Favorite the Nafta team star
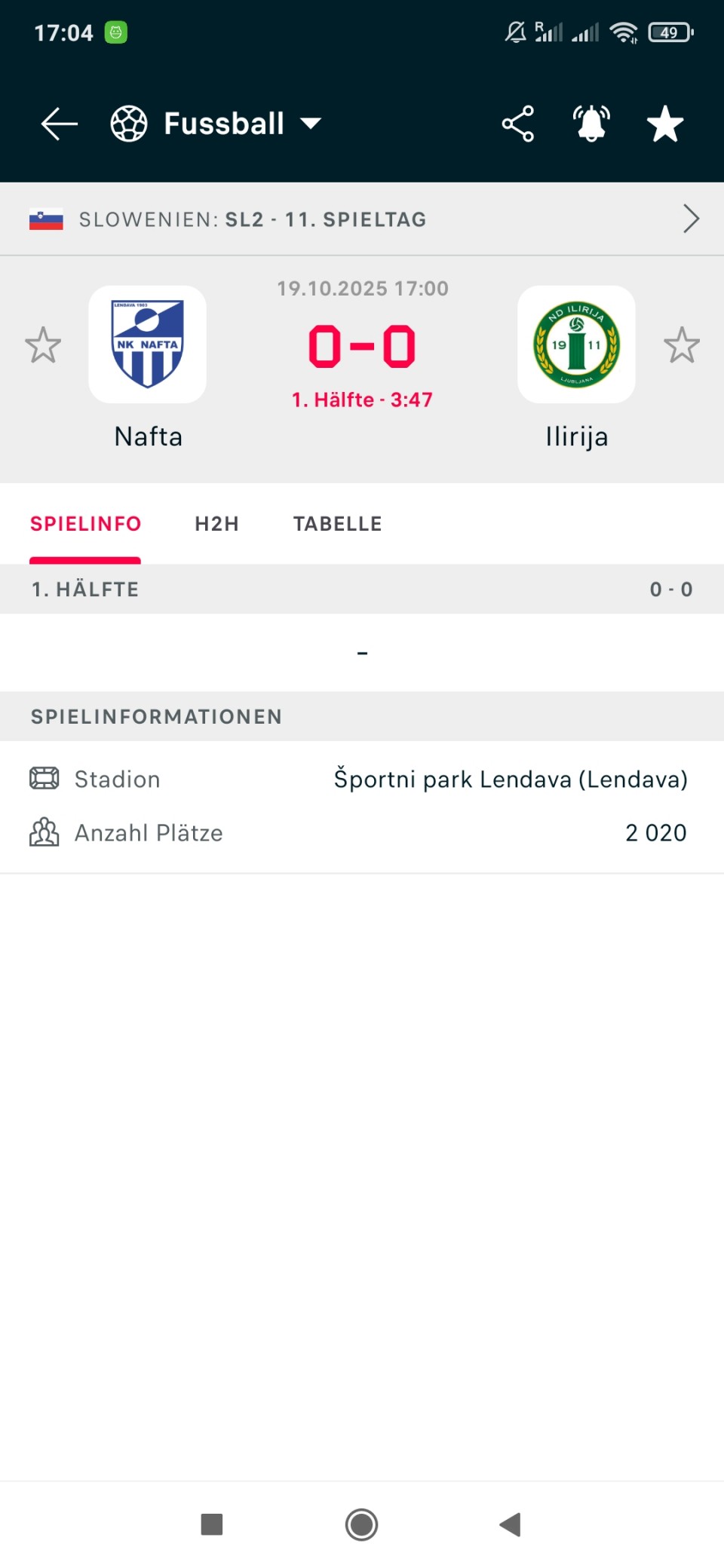Viewport: 724px width, 1568px height. click(x=43, y=345)
